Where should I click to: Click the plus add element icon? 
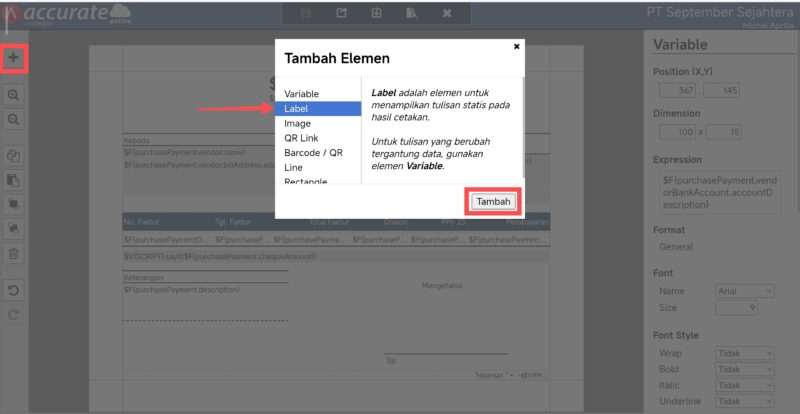click(13, 58)
